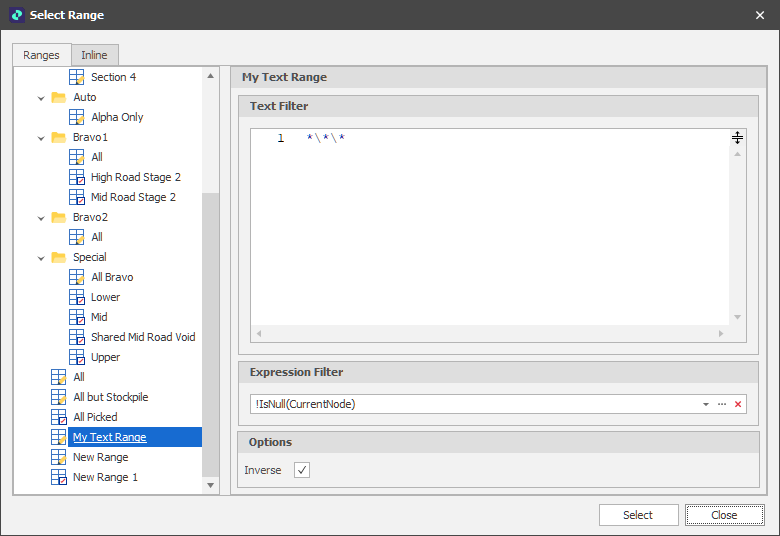
Task: Collapse the Special folder
Action: [x=41, y=258]
